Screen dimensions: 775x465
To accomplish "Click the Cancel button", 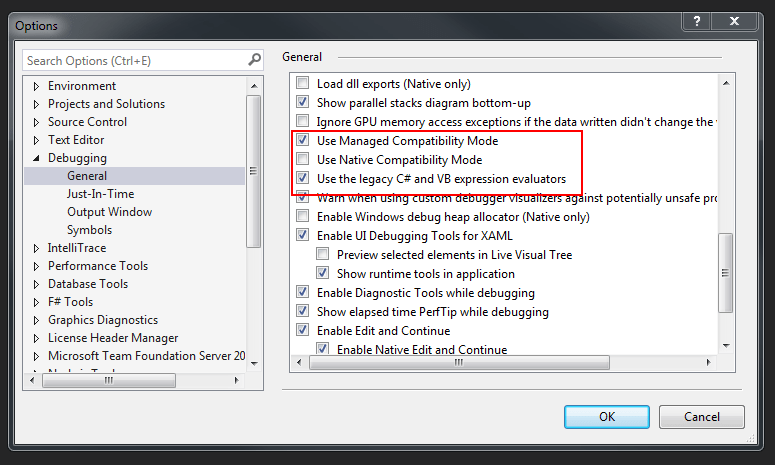I will coord(702,416).
